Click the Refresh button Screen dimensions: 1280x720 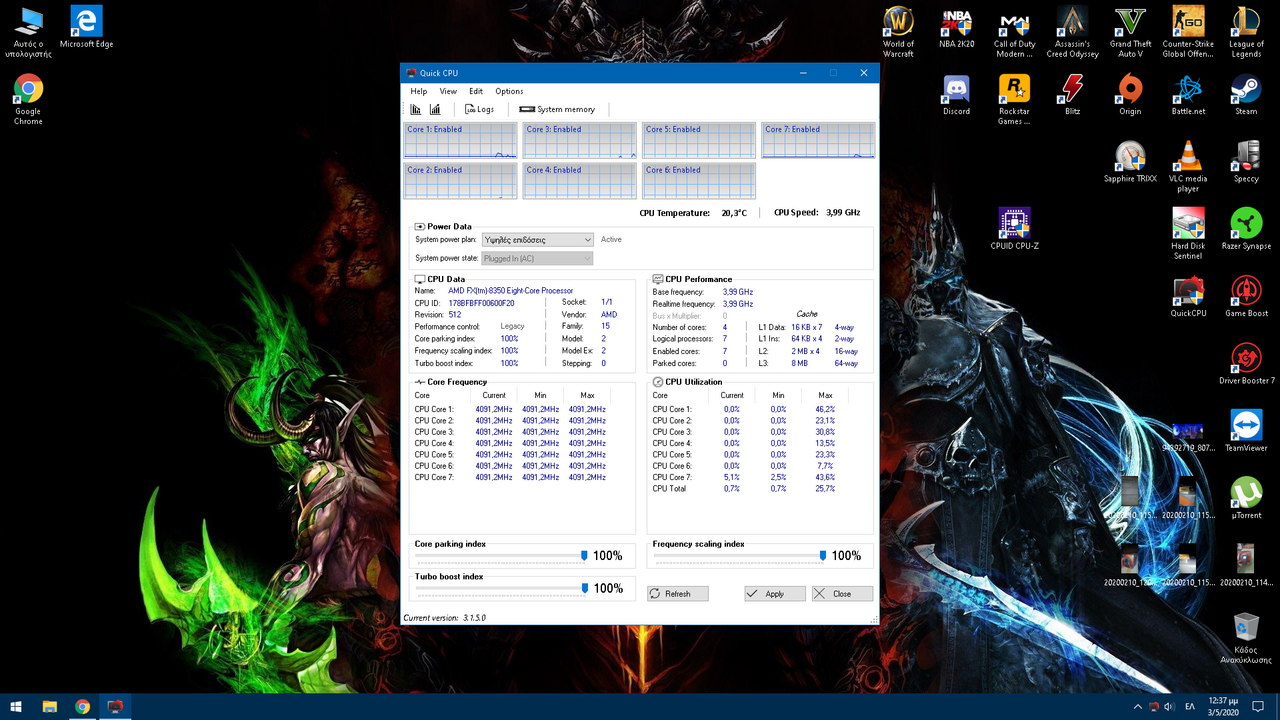[677, 593]
